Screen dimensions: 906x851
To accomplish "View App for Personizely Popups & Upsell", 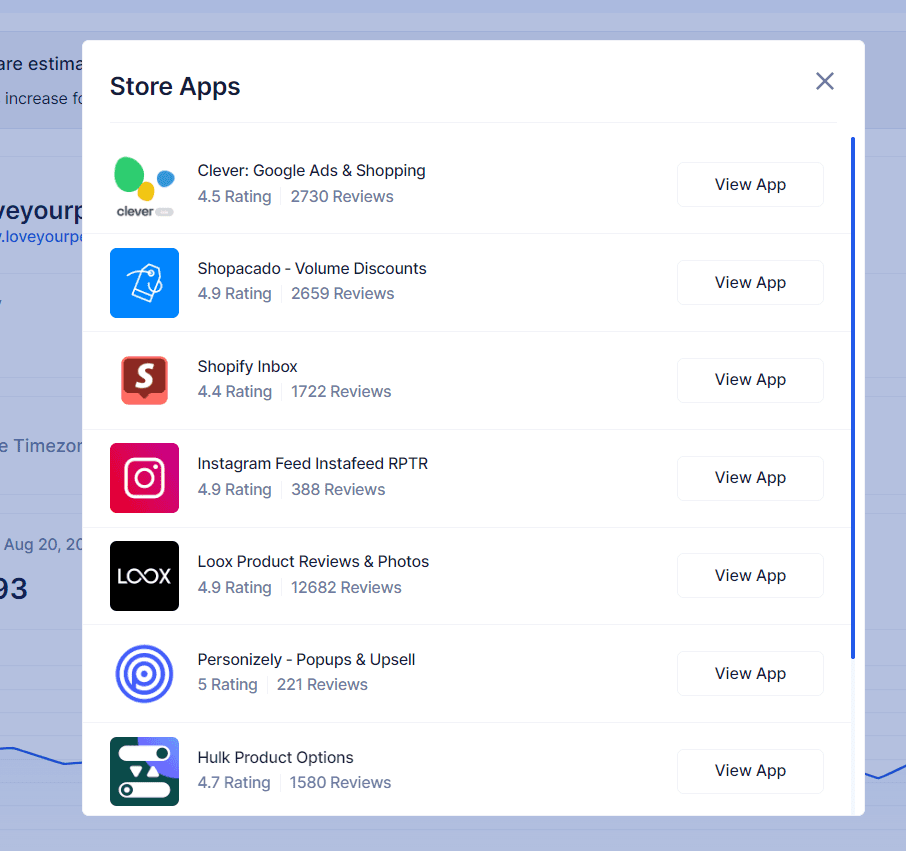I will pos(750,674).
